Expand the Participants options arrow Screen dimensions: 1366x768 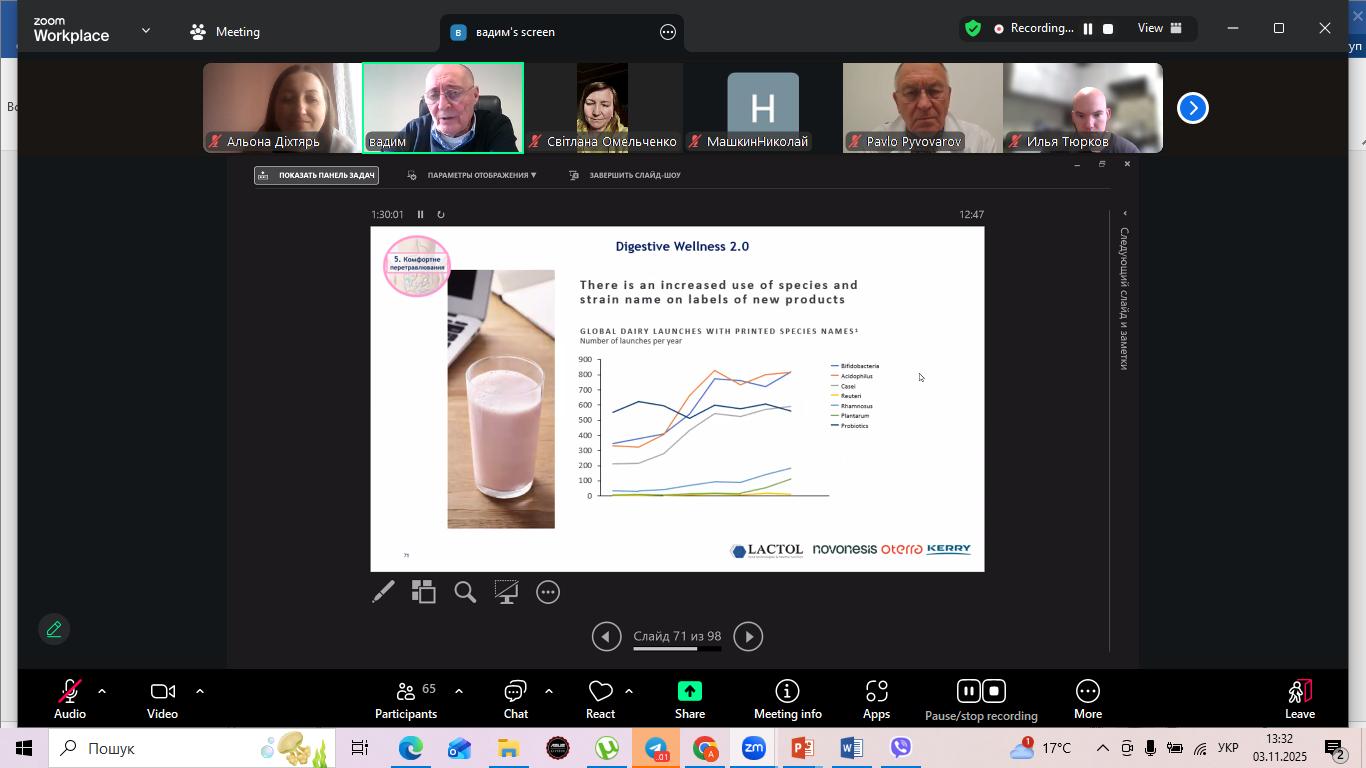pos(459,691)
